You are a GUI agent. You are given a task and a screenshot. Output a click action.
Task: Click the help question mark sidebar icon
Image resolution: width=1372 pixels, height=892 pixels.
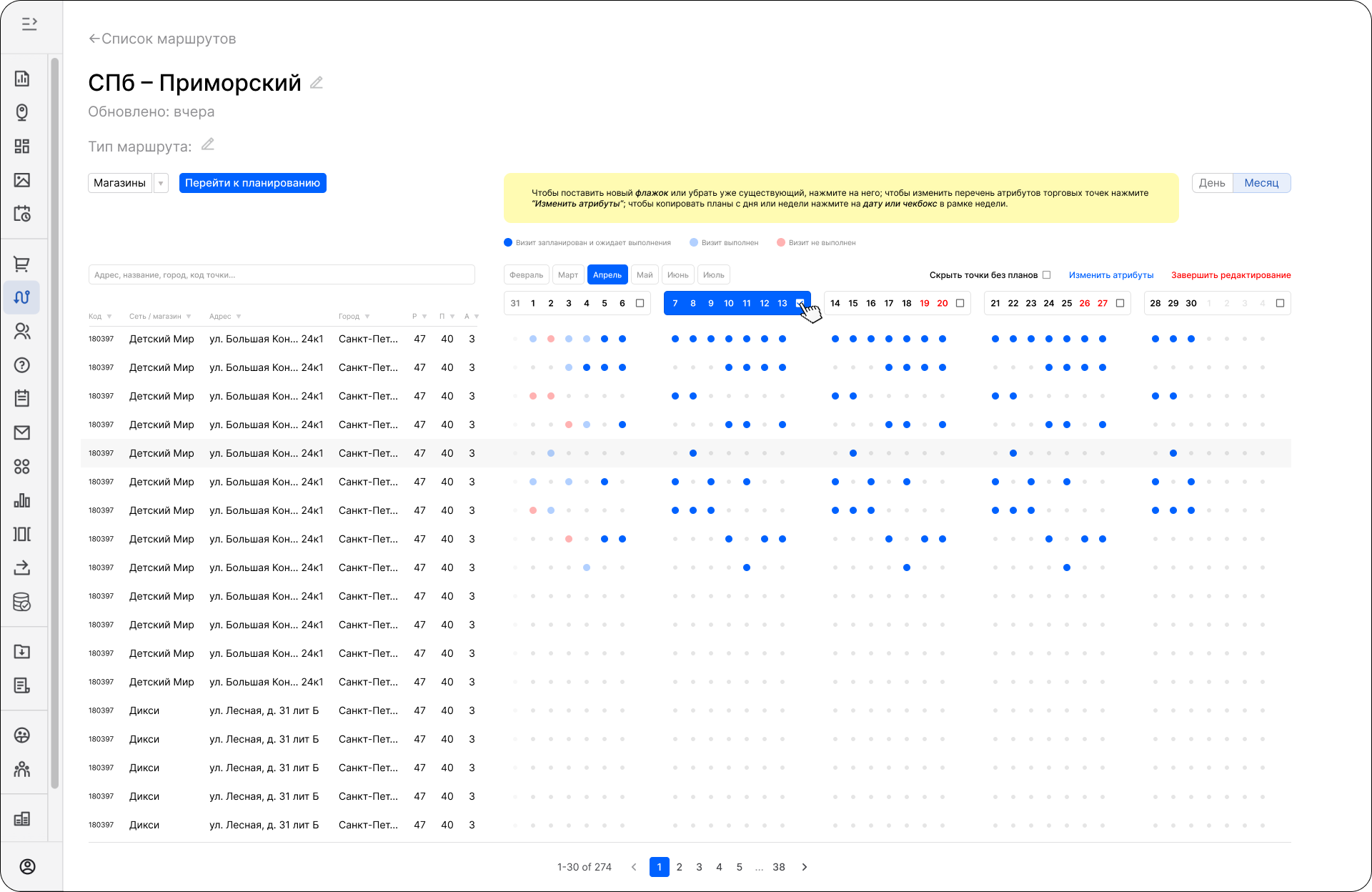click(21, 365)
